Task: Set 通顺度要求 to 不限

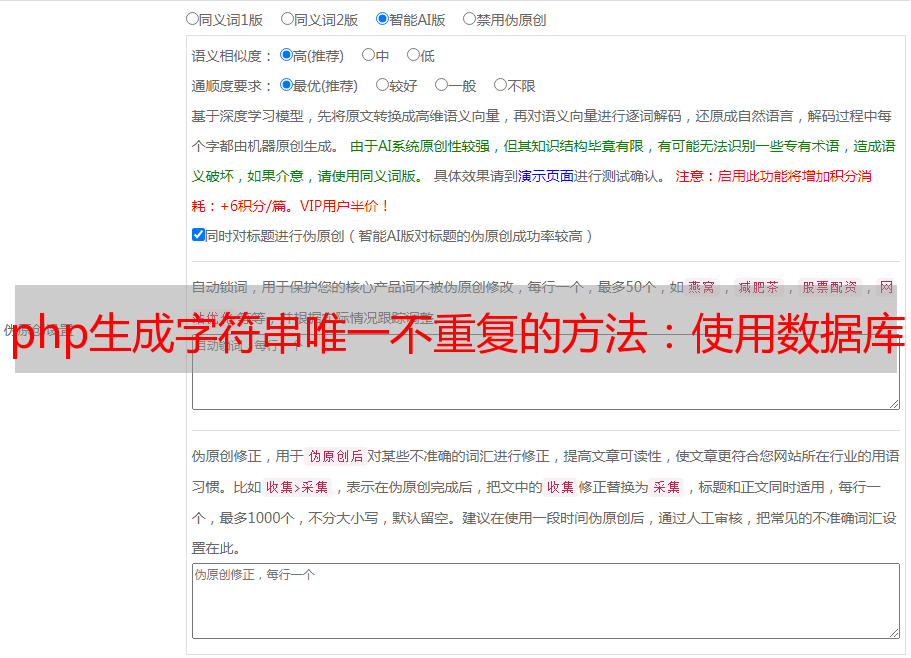Action: click(500, 85)
